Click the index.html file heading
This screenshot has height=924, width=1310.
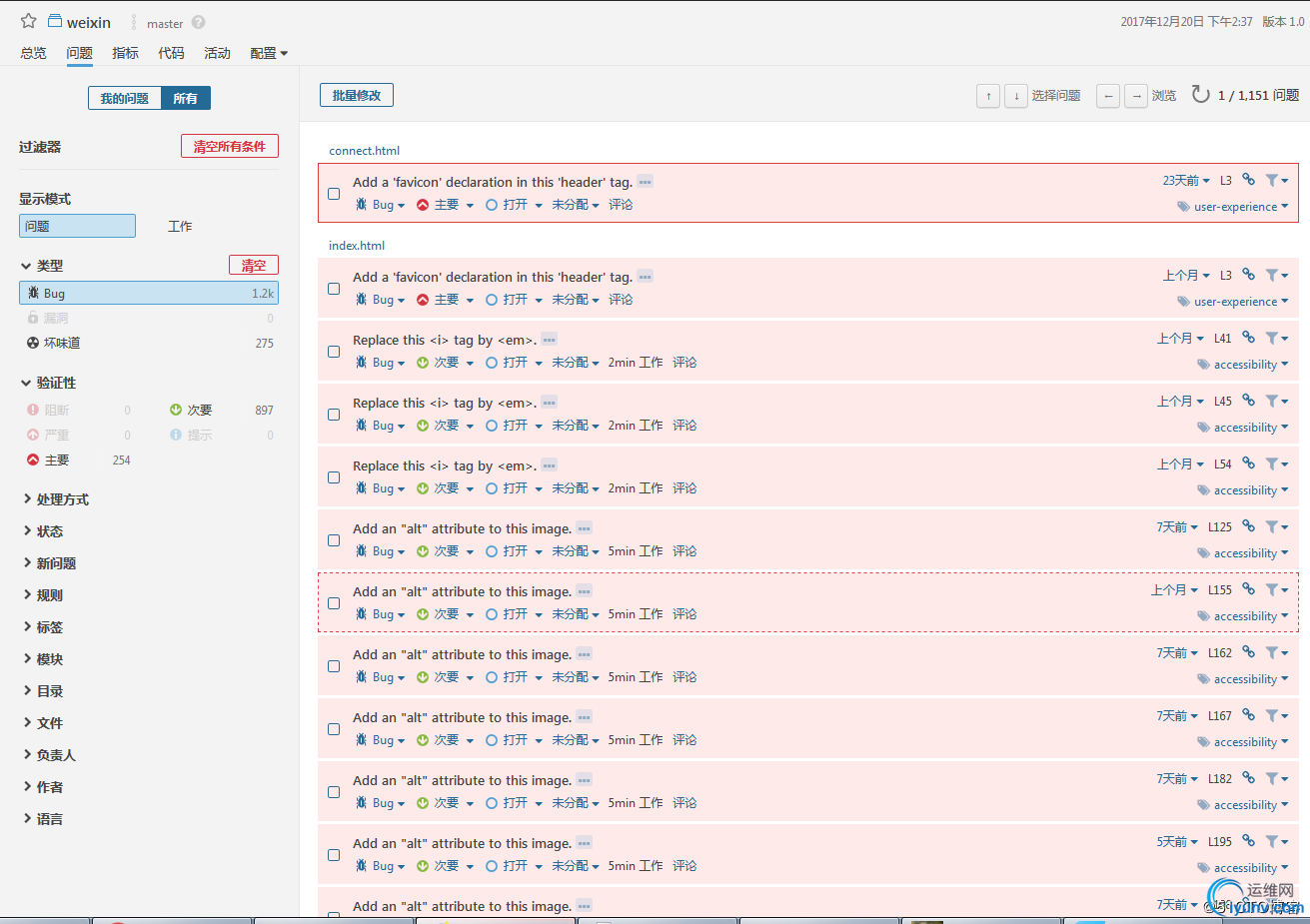(x=357, y=246)
